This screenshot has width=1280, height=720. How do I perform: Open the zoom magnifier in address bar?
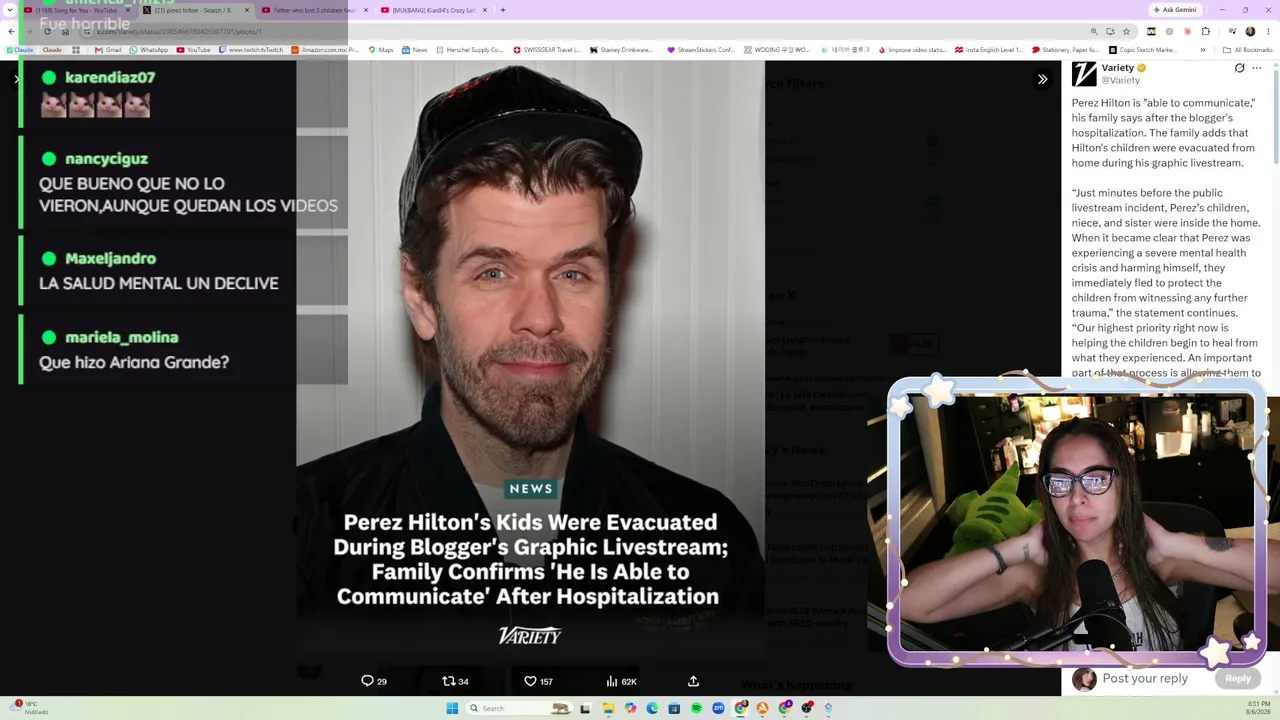pos(1094,31)
